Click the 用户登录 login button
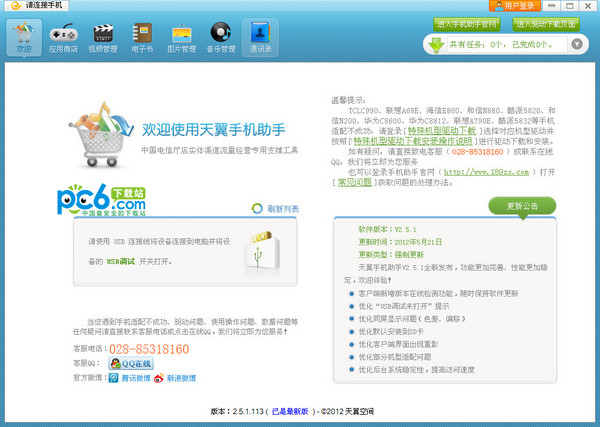 pyautogui.click(x=515, y=6)
